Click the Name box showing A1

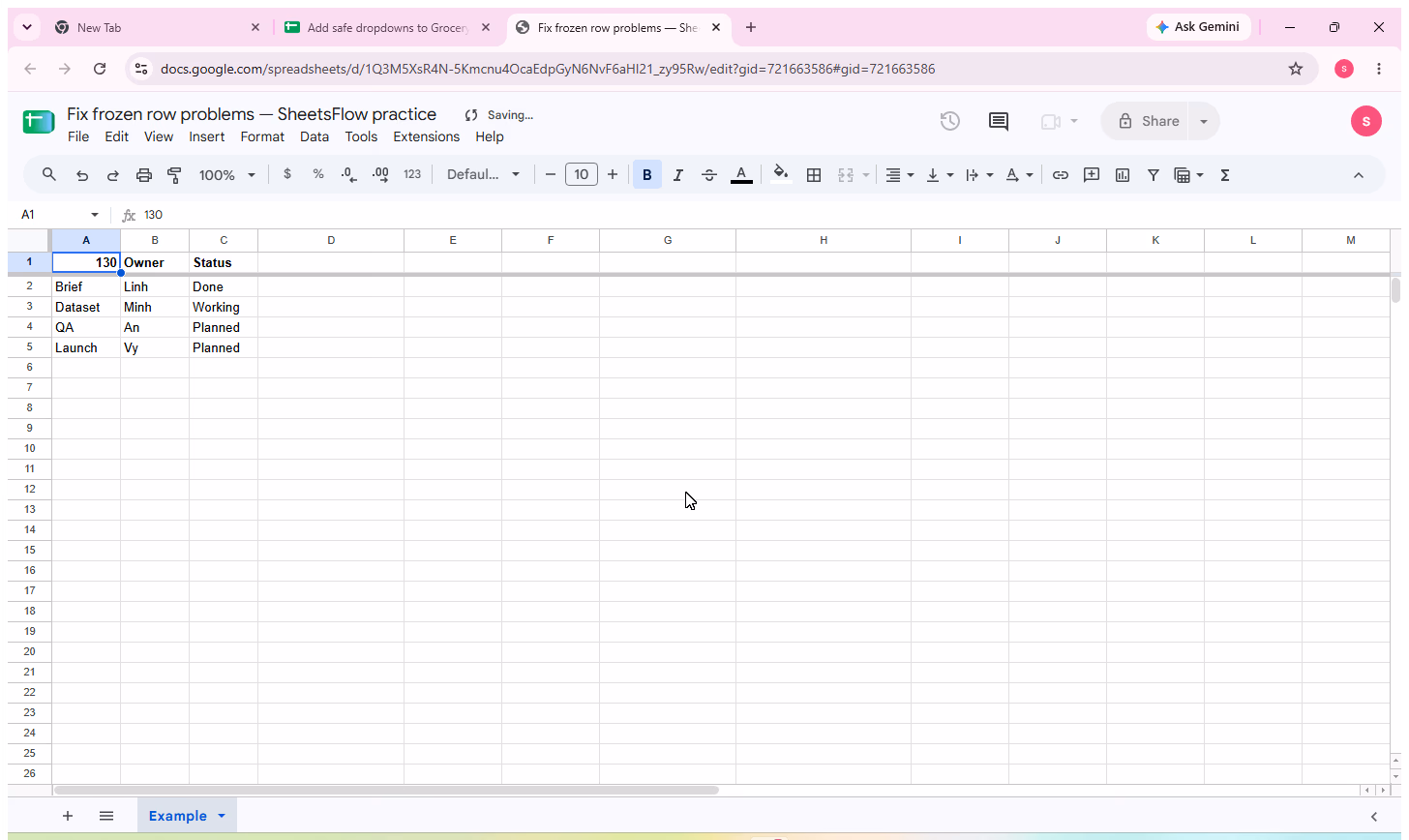(59, 215)
